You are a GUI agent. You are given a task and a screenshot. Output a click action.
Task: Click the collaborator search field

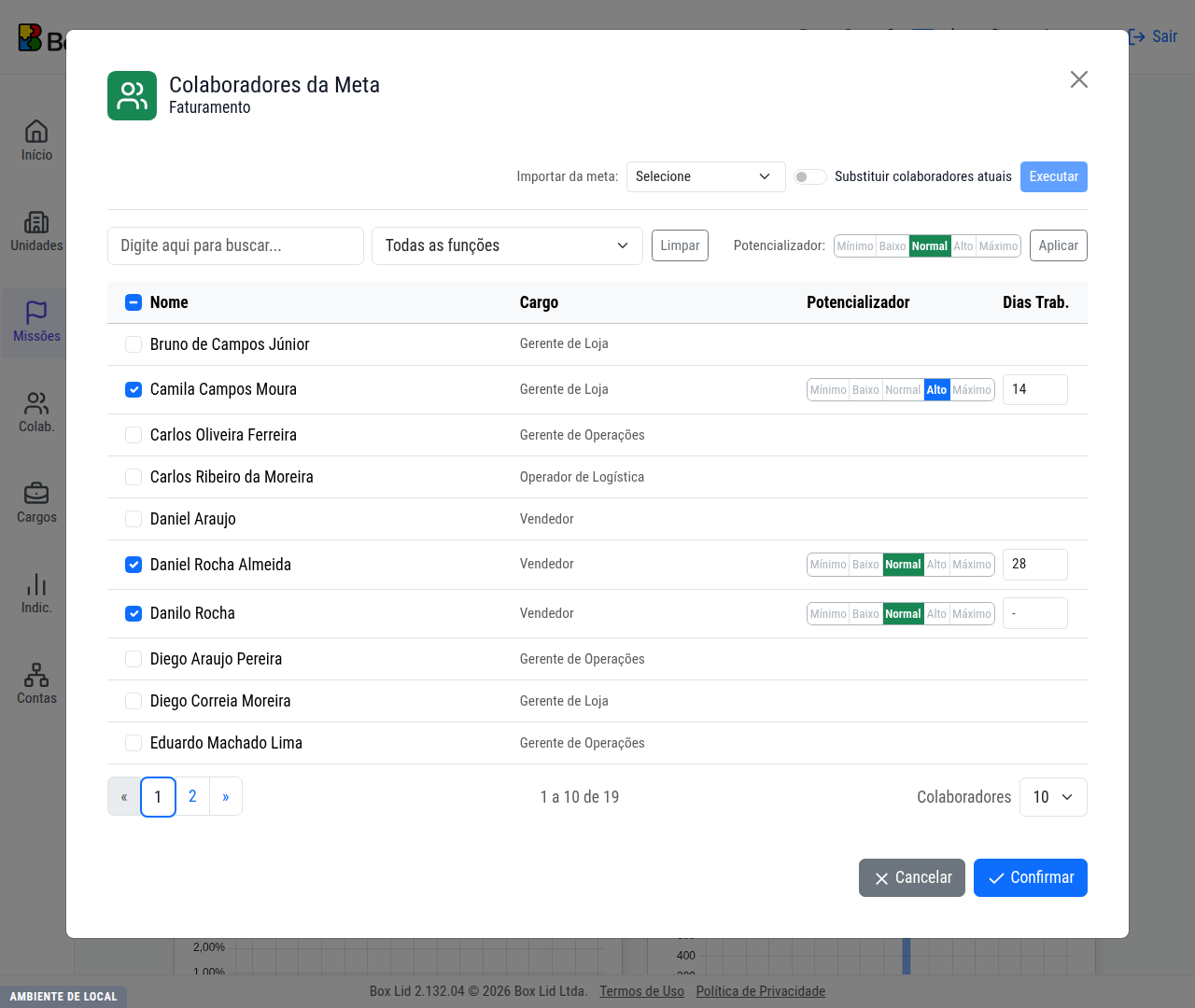(235, 245)
